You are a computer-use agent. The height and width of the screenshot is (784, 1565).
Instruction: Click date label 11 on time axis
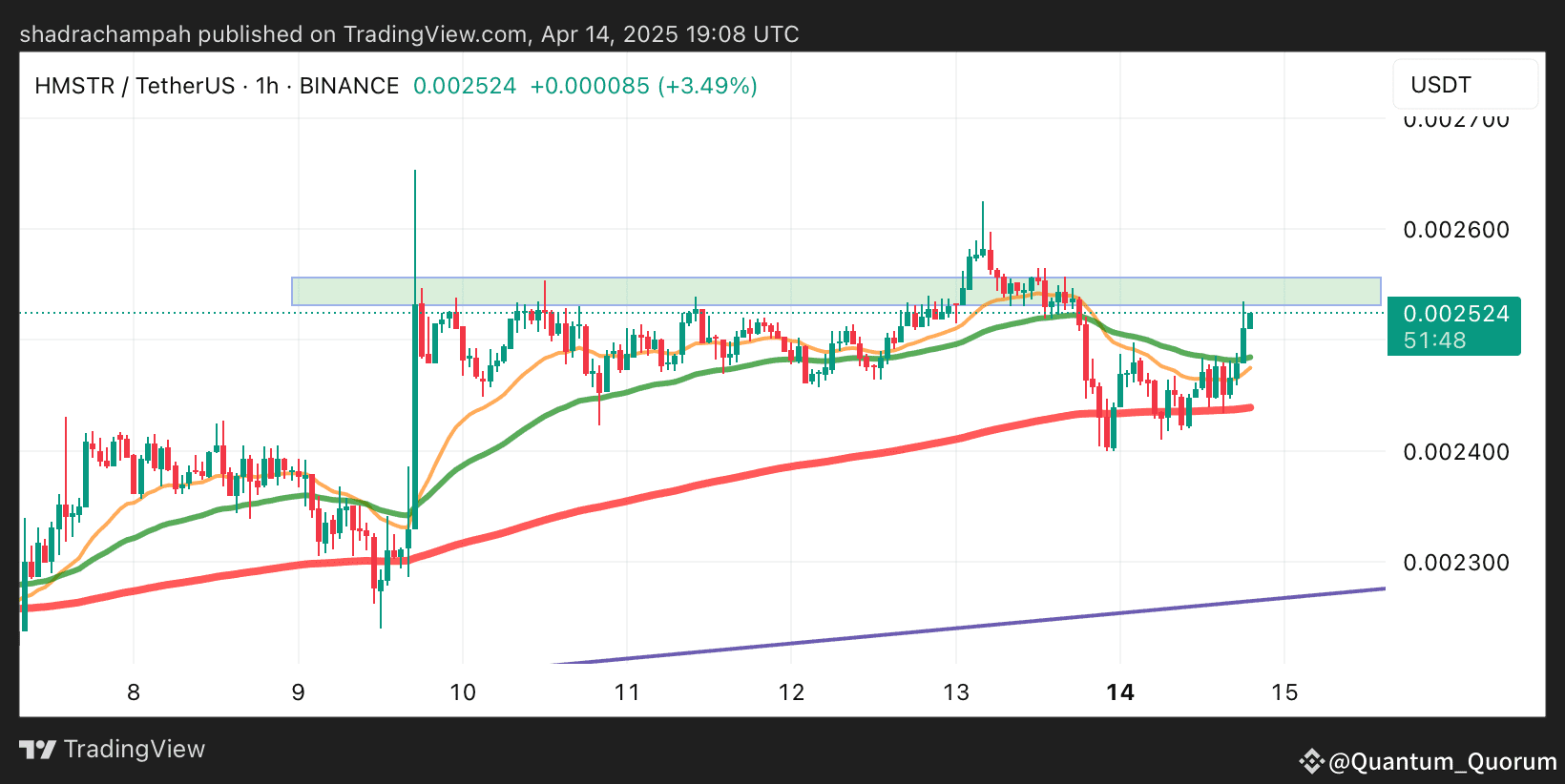tap(627, 692)
